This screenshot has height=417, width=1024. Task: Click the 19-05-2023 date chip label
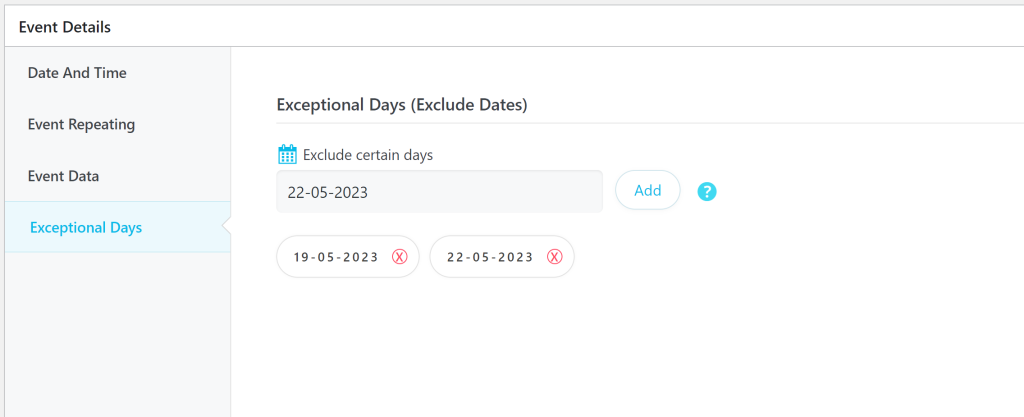[x=336, y=257]
